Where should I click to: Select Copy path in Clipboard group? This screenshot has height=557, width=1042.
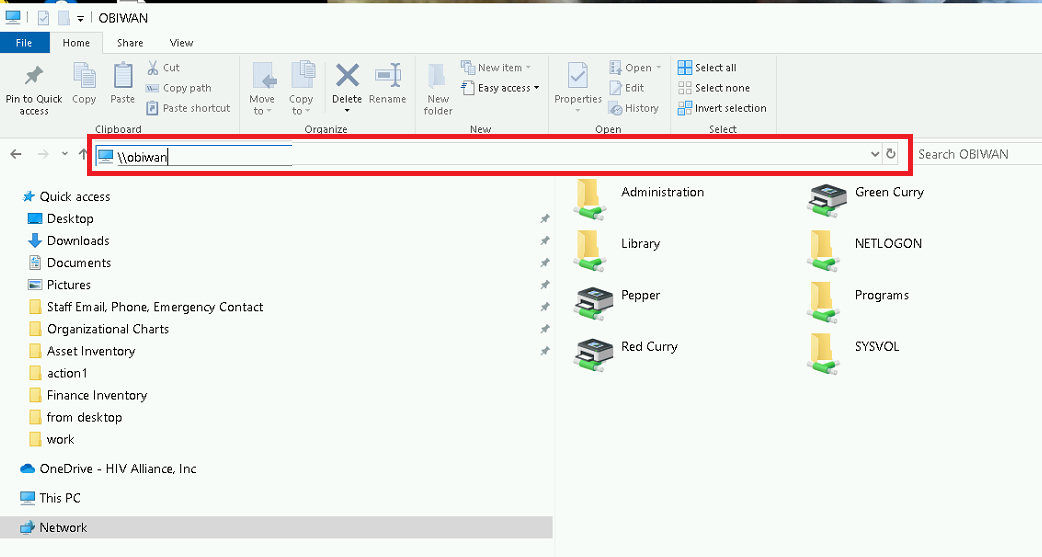point(179,88)
